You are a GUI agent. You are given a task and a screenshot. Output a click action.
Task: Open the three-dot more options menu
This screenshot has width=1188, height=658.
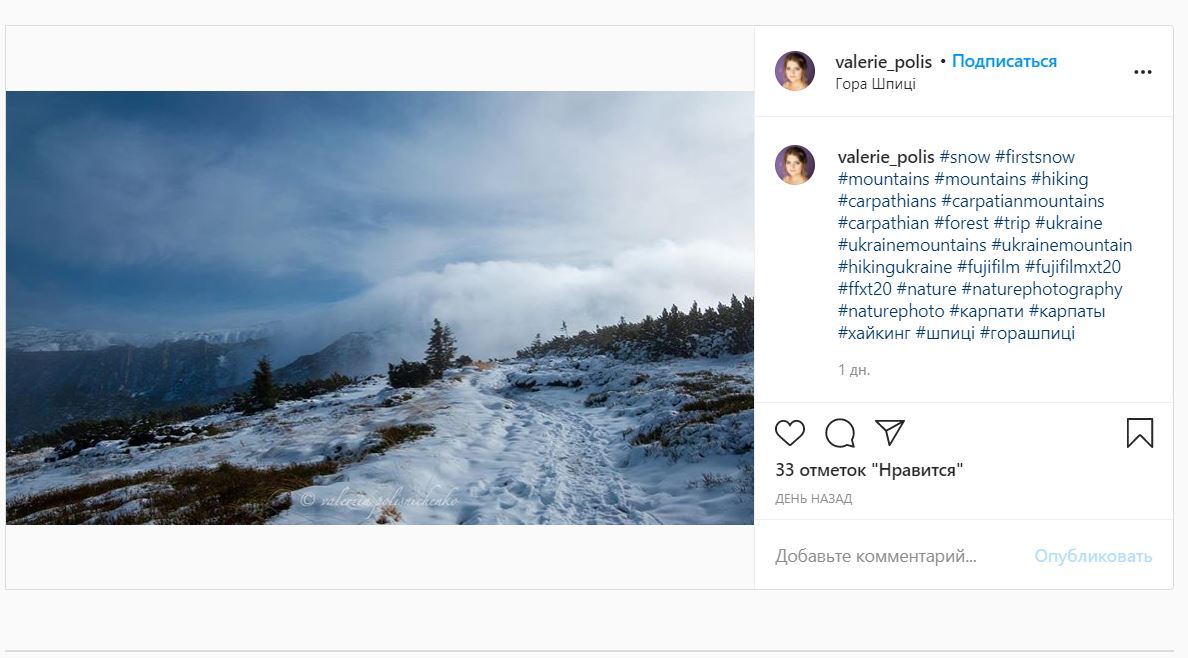[x=1143, y=72]
